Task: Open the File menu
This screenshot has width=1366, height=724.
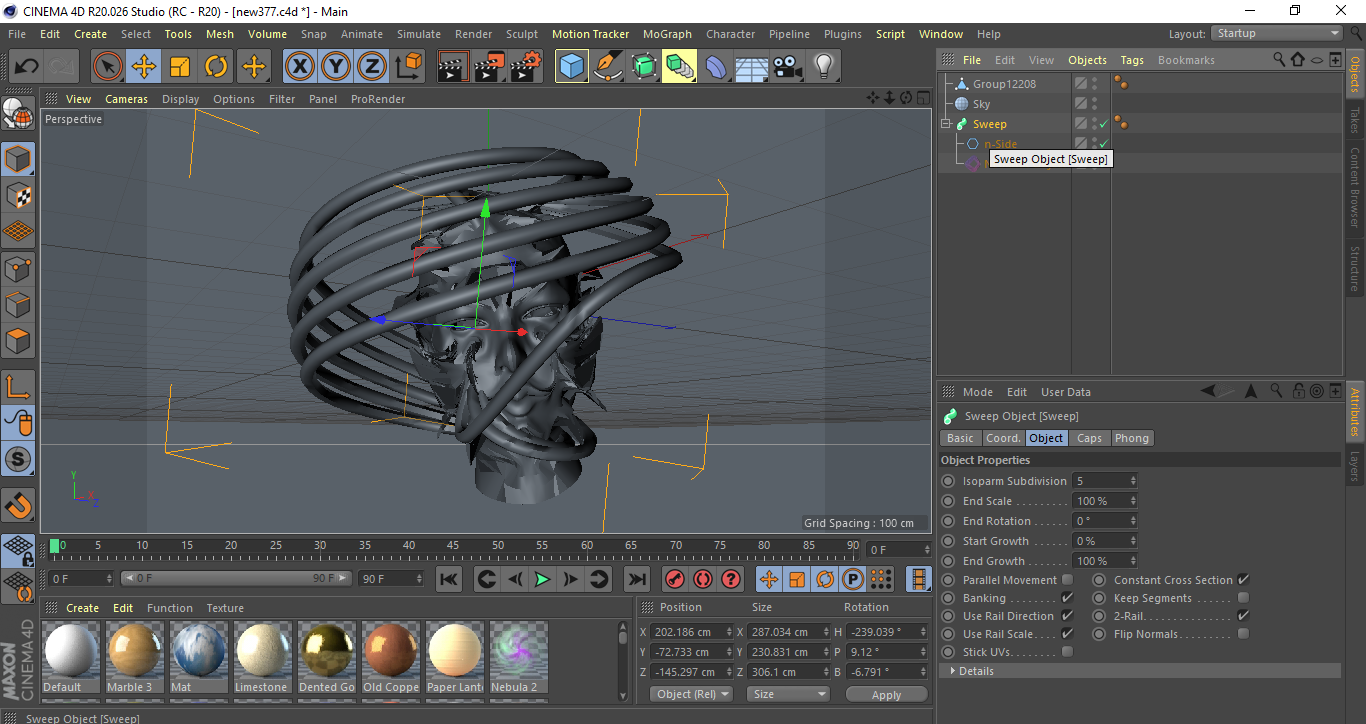Action: point(17,34)
